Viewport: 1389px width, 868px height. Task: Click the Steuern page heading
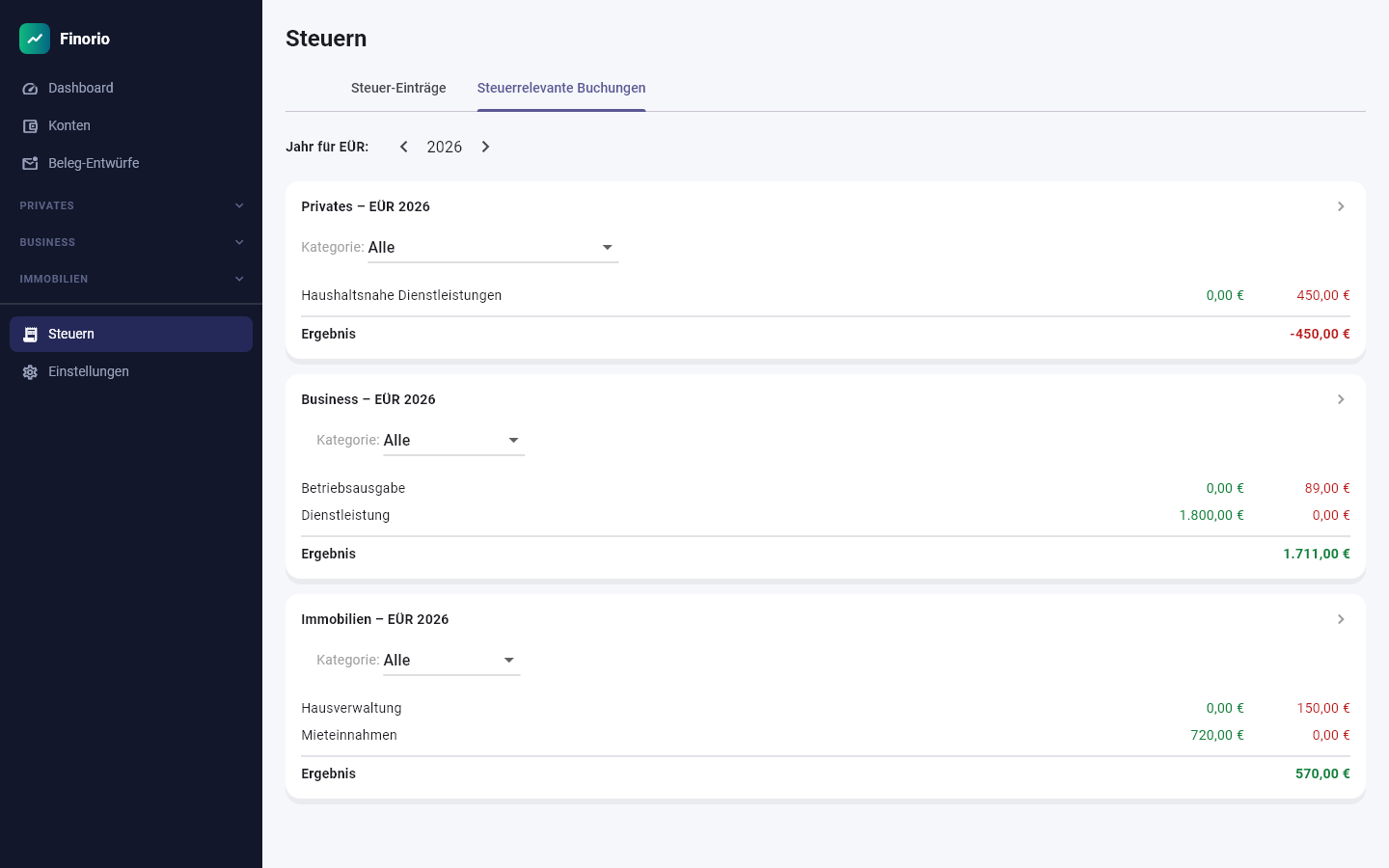326,39
